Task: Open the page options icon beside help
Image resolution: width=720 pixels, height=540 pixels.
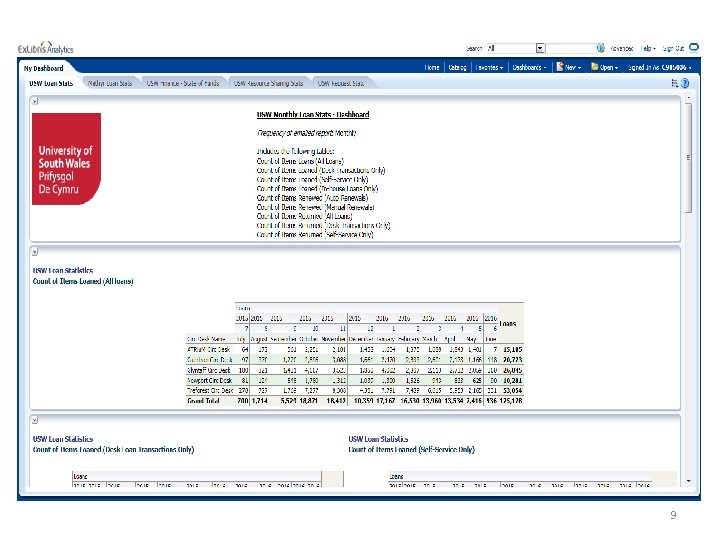Action: click(x=675, y=83)
